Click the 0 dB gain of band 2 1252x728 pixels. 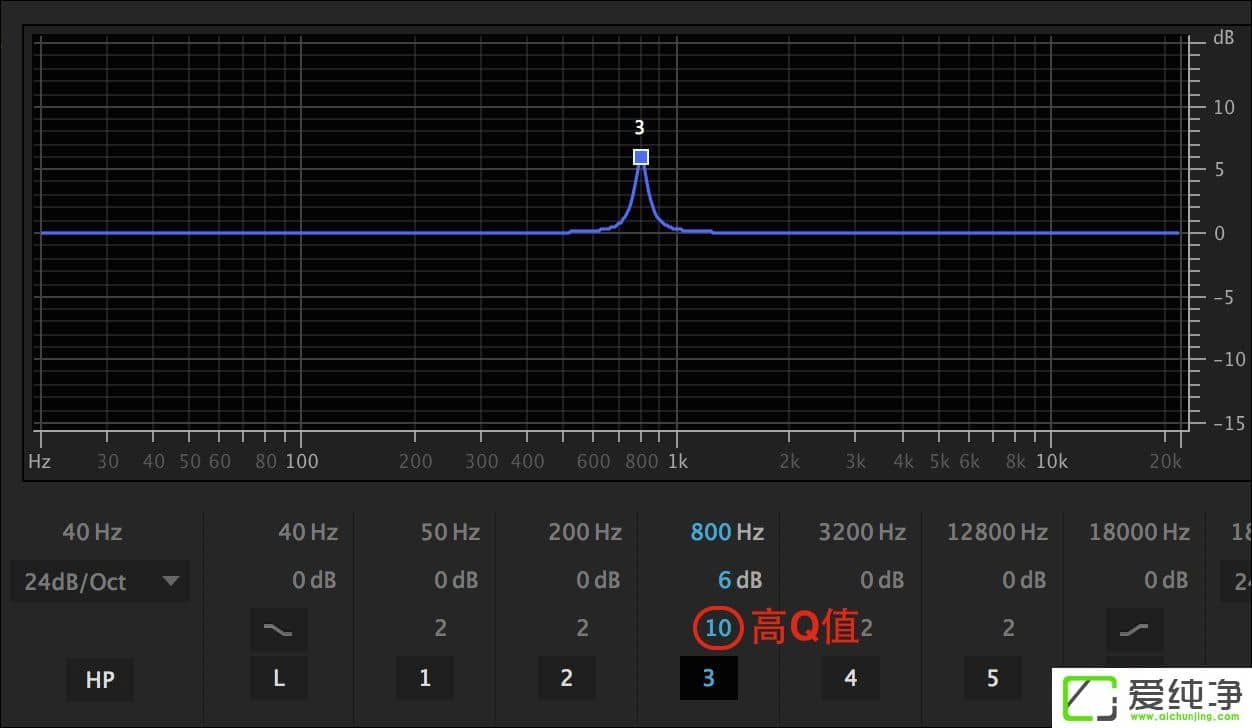(x=598, y=580)
